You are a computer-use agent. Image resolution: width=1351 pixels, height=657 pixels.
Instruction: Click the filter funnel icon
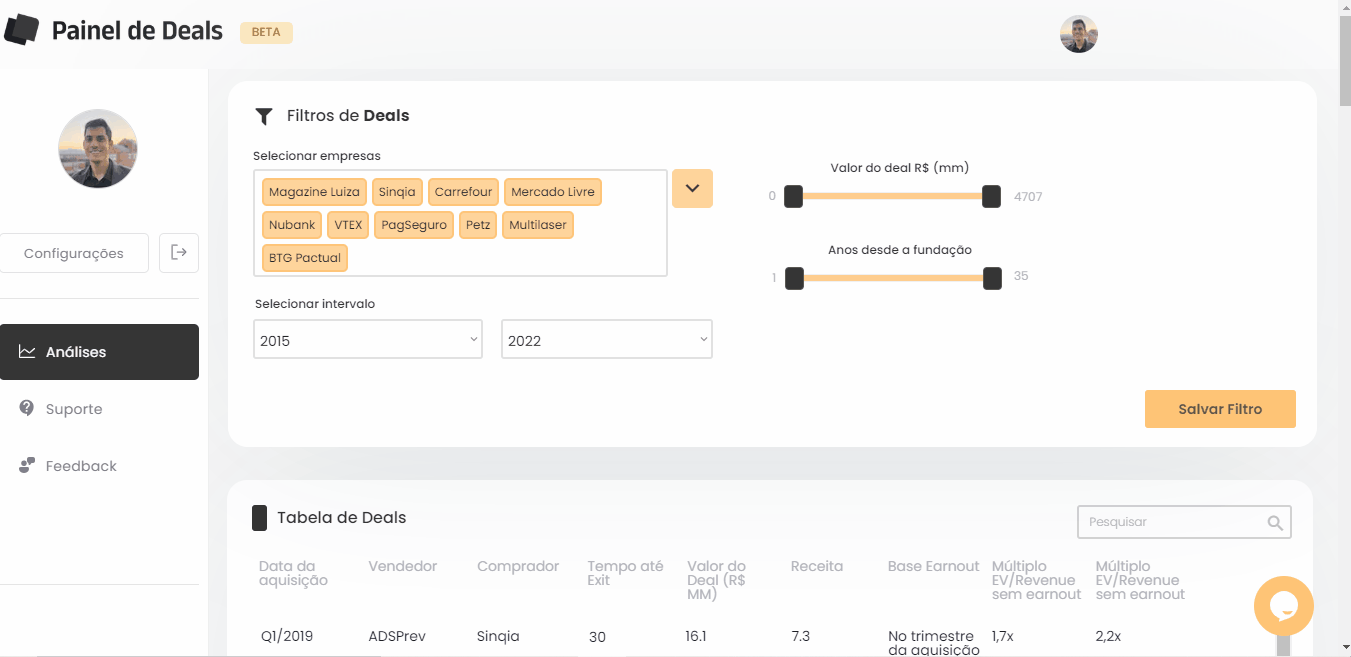[263, 116]
